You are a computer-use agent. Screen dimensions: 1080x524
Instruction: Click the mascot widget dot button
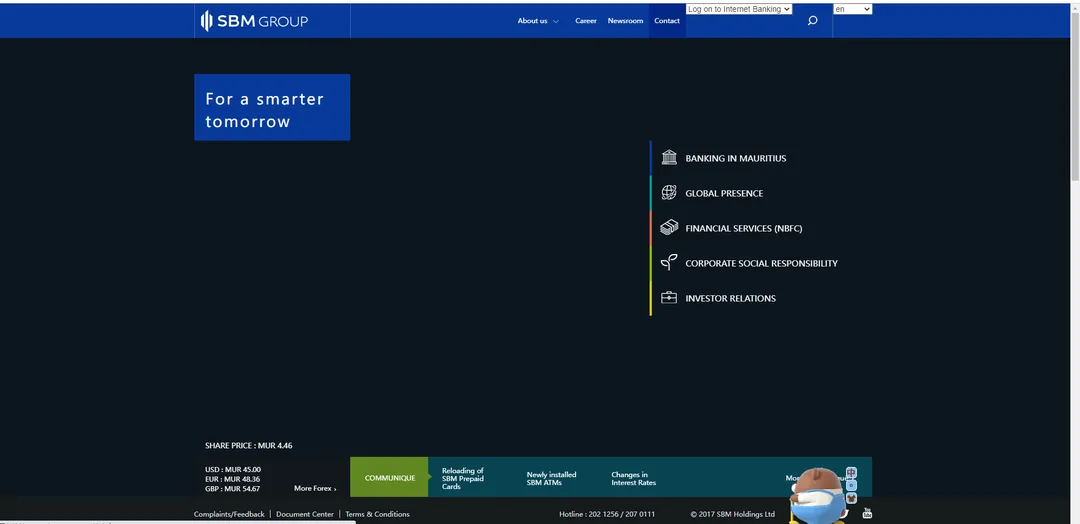point(851,485)
